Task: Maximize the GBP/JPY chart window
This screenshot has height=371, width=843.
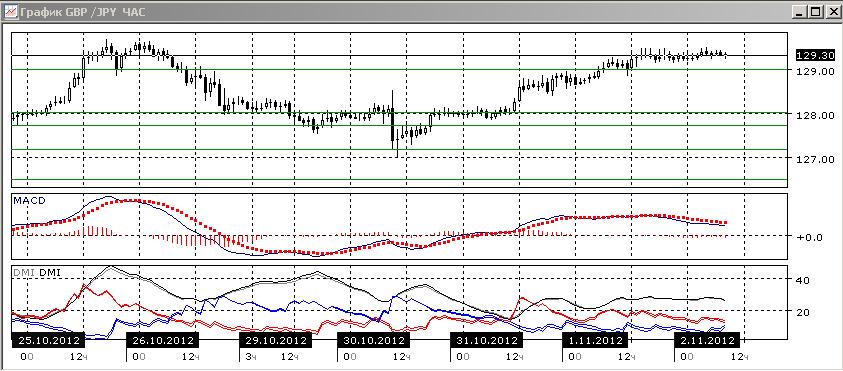Action: (815, 11)
